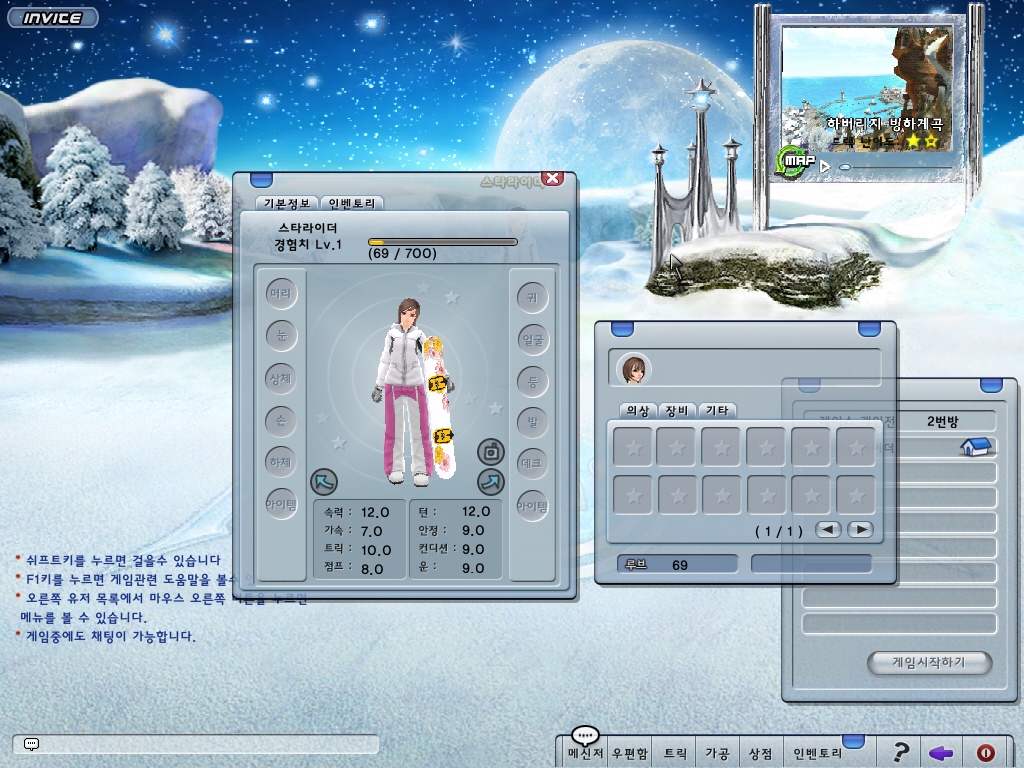Switch to the 기본정보 tab

point(287,203)
